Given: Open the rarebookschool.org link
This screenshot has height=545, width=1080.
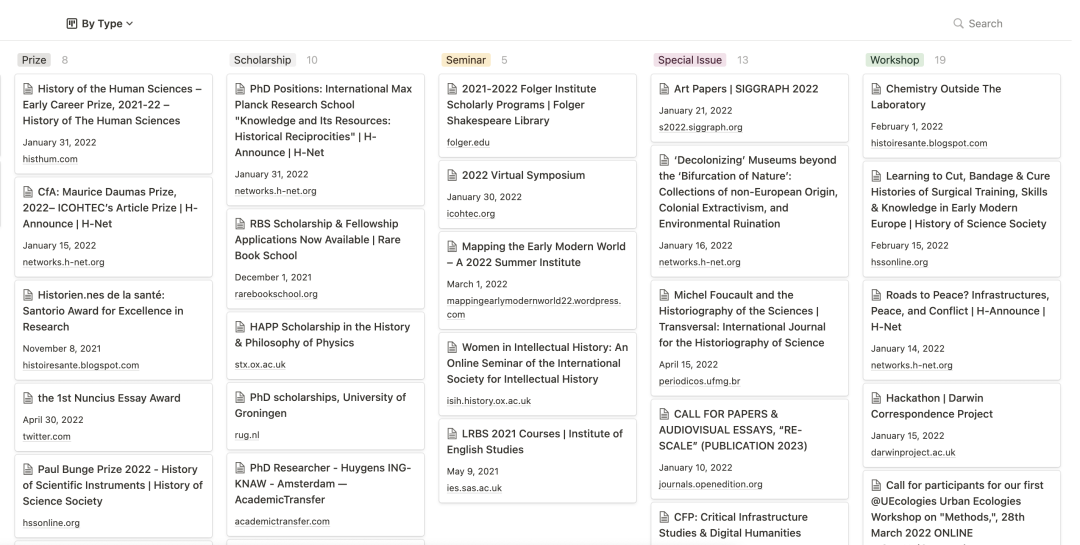Looking at the screenshot, I should (276, 294).
